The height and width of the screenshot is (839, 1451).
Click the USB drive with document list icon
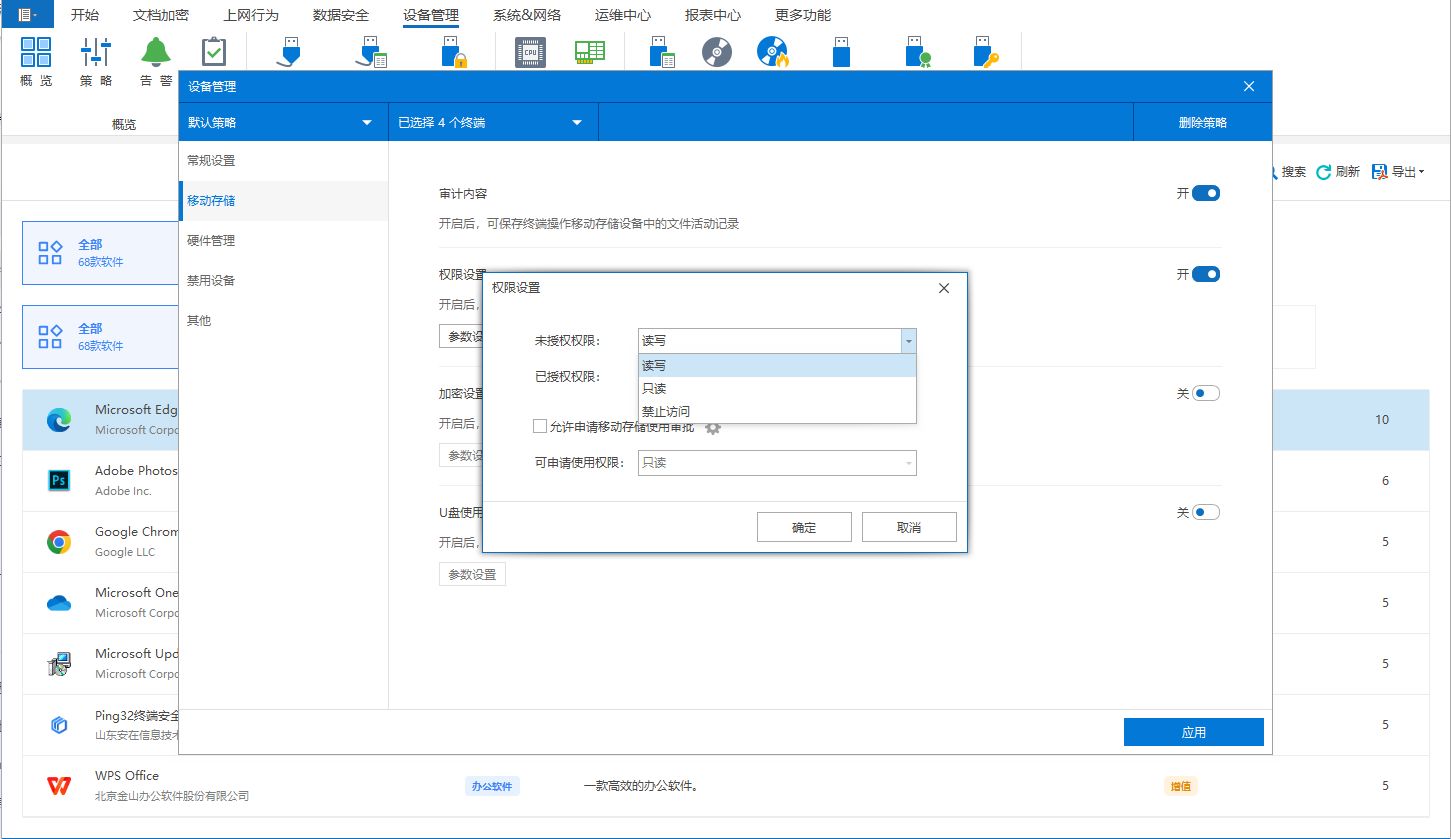[x=662, y=52]
